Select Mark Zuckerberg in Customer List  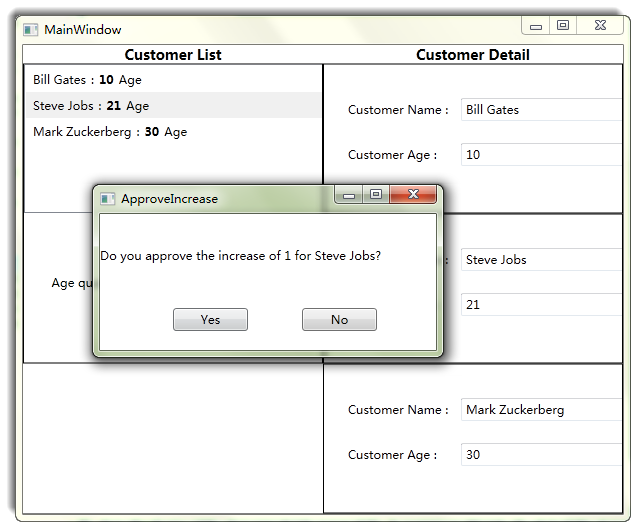(x=173, y=132)
